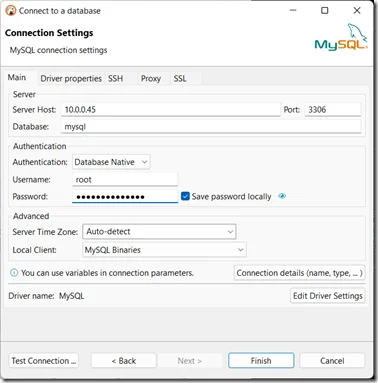Screen dimensions: 378x383
Task: Maximize the Connect to a database window
Action: tap(324, 11)
